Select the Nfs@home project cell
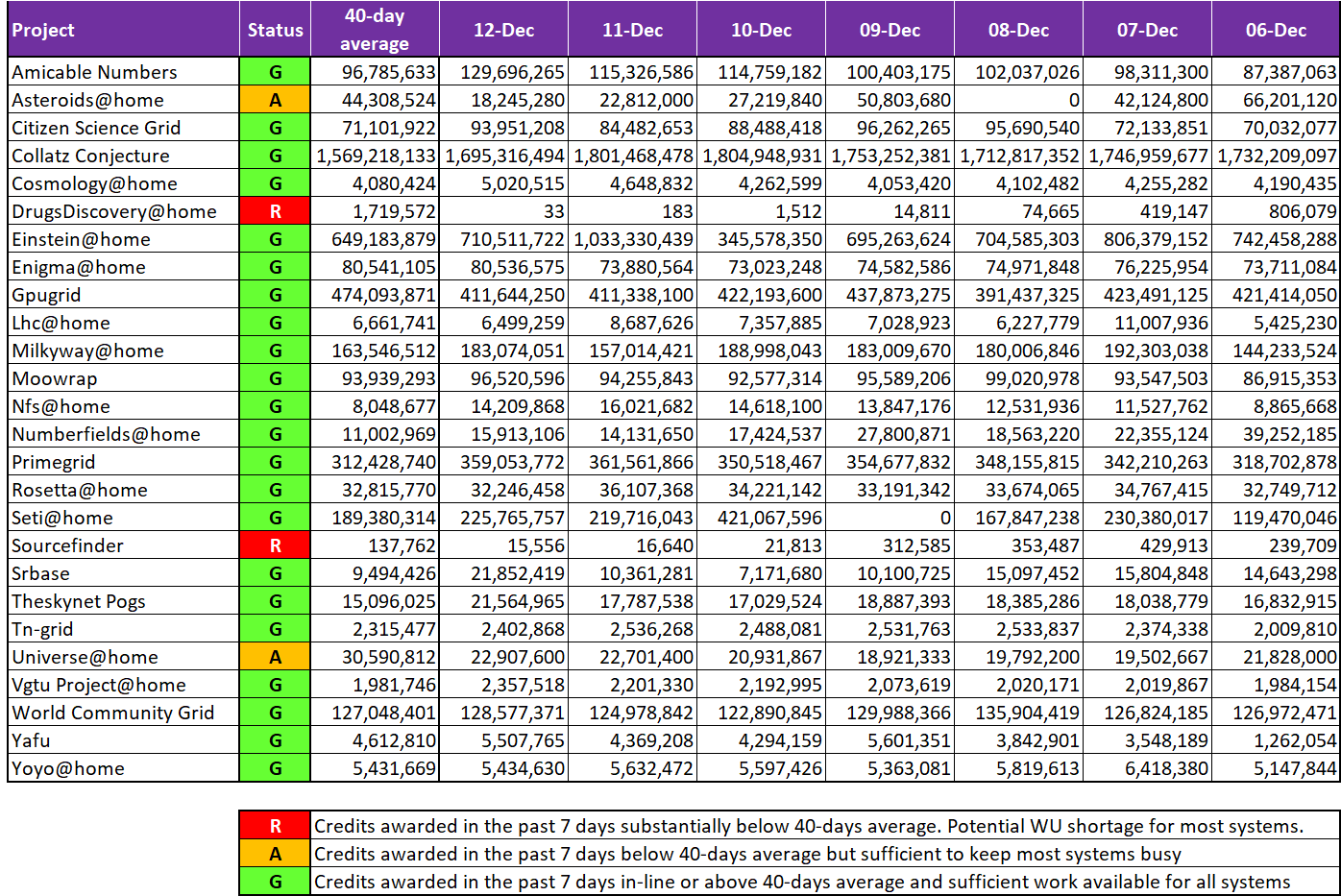 [x=124, y=406]
